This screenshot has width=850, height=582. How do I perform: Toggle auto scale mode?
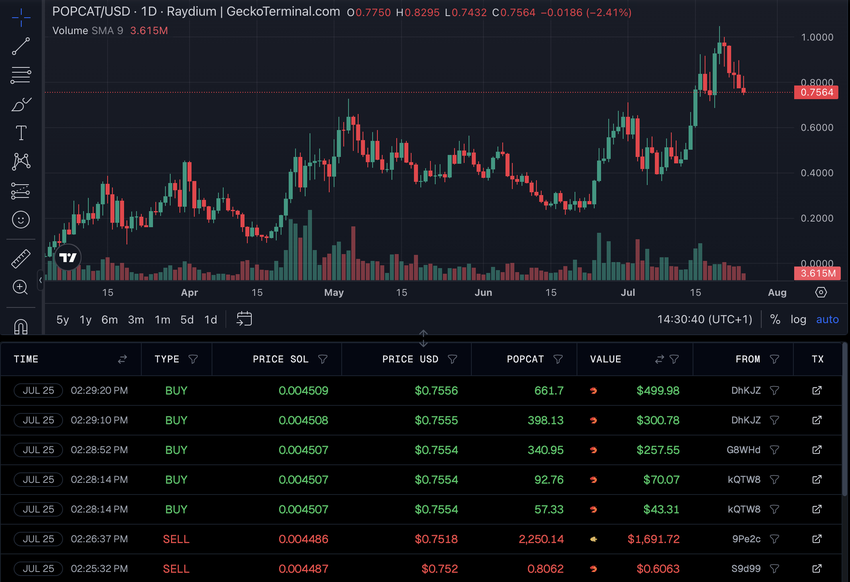coord(827,320)
